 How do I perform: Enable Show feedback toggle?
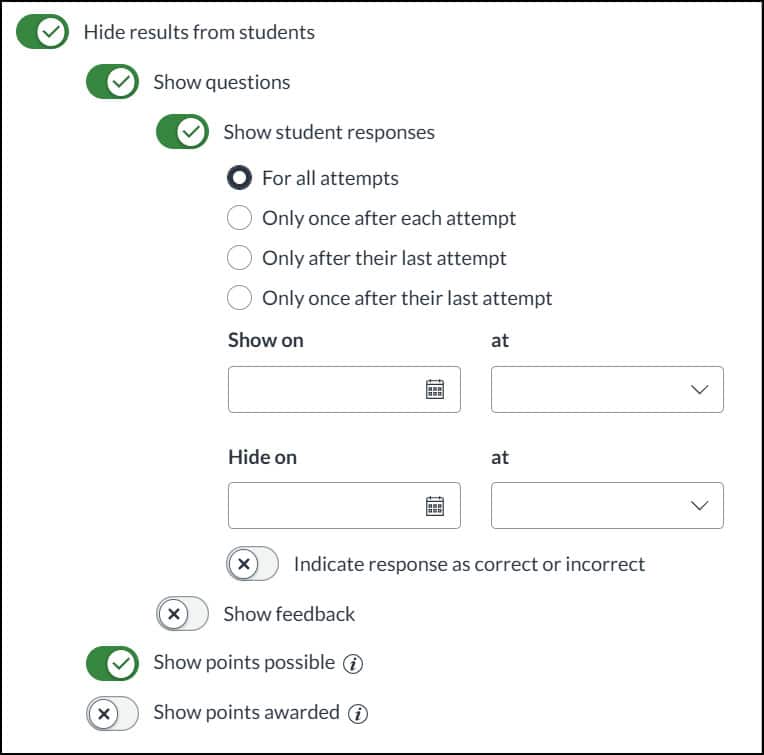click(x=182, y=614)
